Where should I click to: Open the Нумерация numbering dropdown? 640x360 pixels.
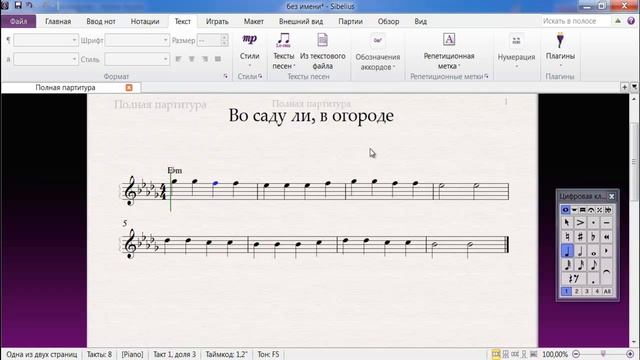tap(516, 51)
